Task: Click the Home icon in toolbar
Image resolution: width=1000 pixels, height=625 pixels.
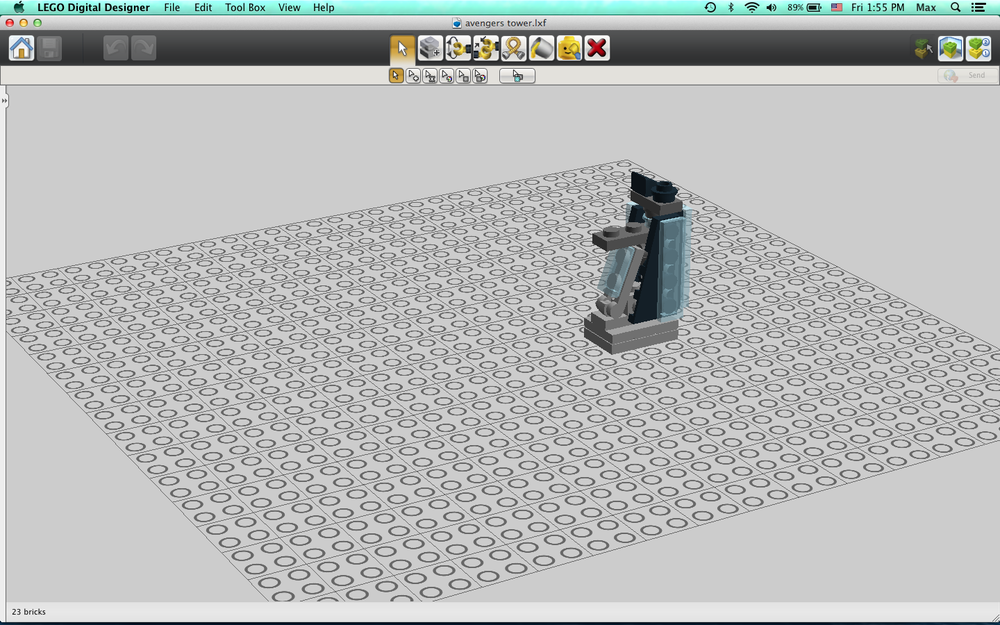Action: coord(22,48)
